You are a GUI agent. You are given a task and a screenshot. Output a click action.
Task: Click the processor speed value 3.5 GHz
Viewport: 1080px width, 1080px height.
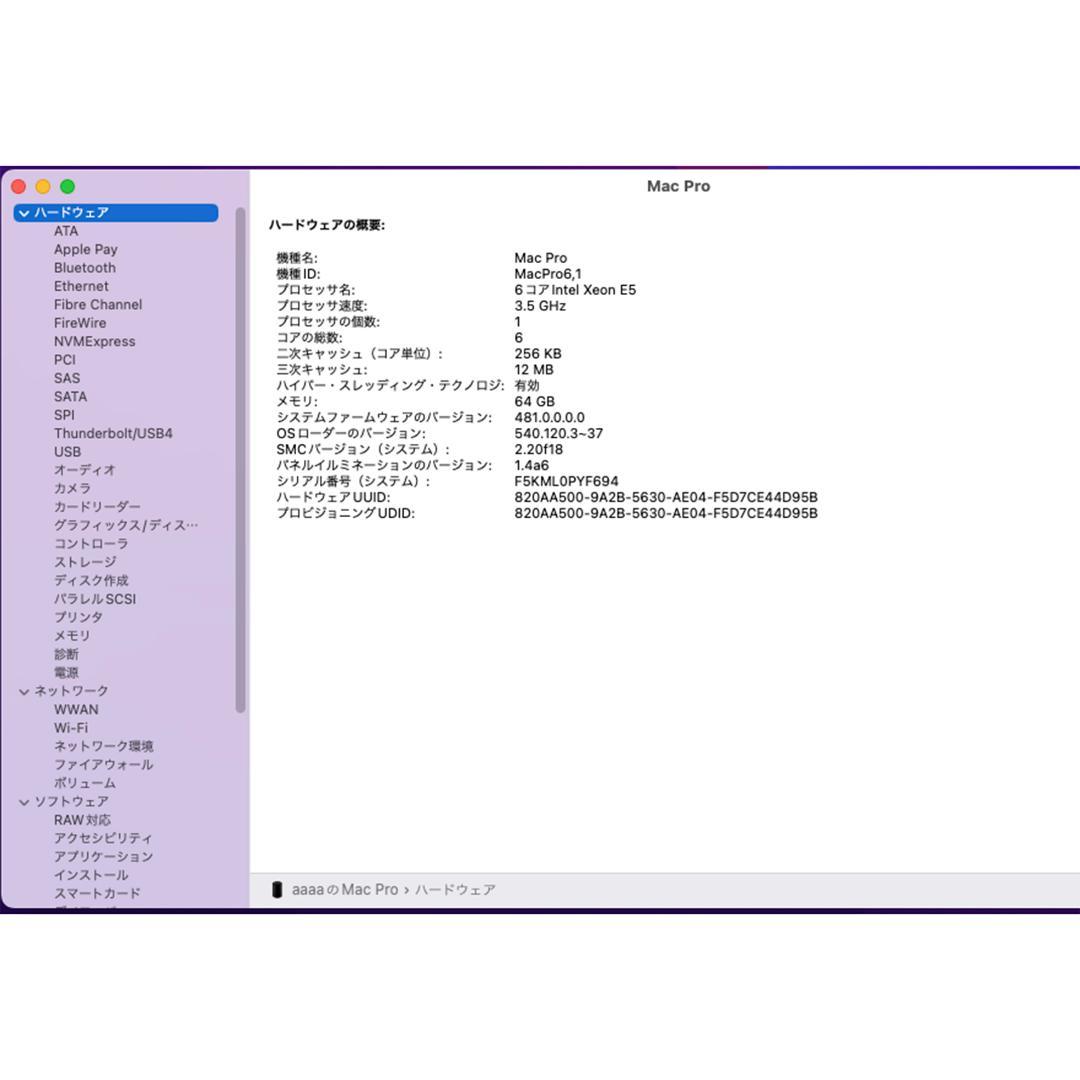[540, 306]
